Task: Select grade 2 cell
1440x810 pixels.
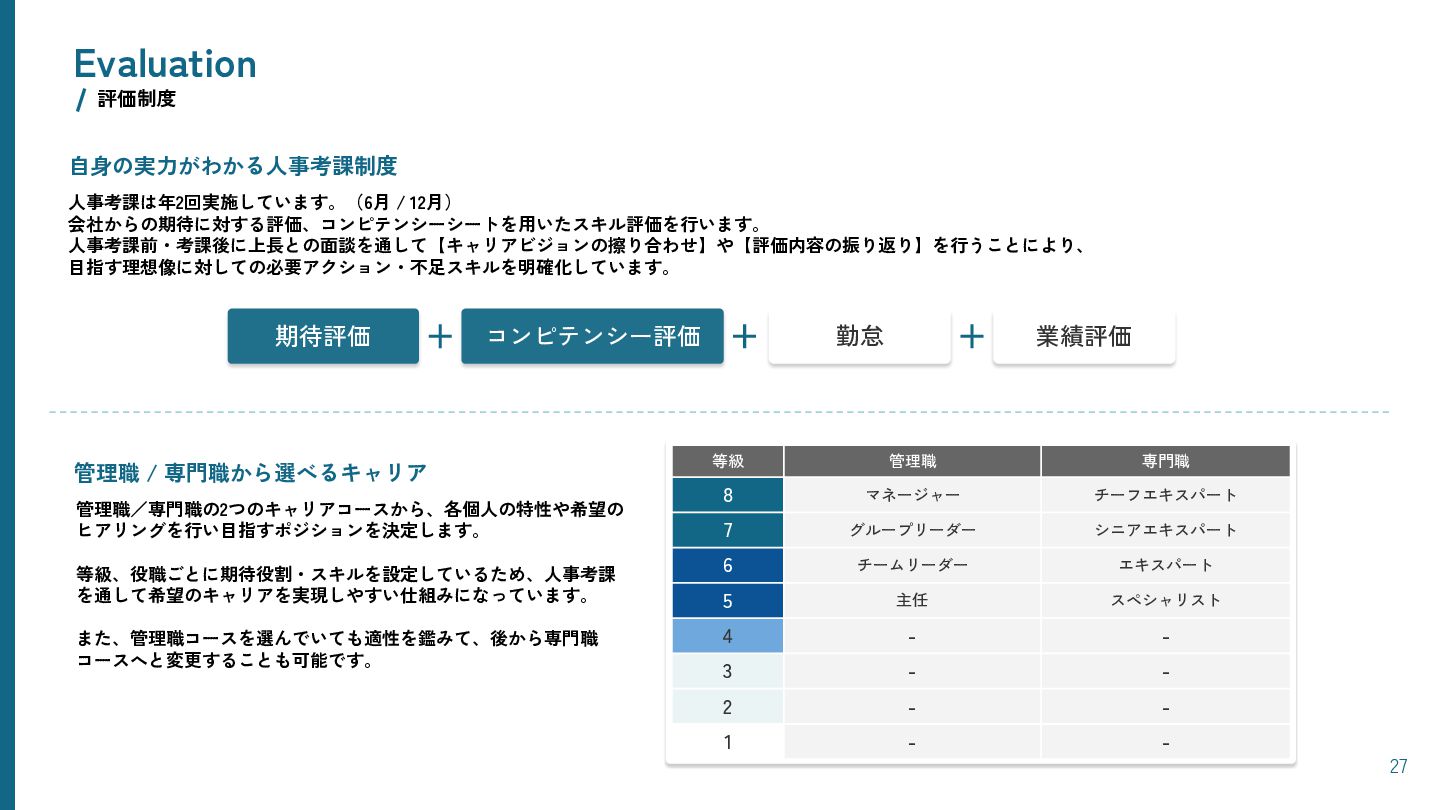Action: point(728,707)
